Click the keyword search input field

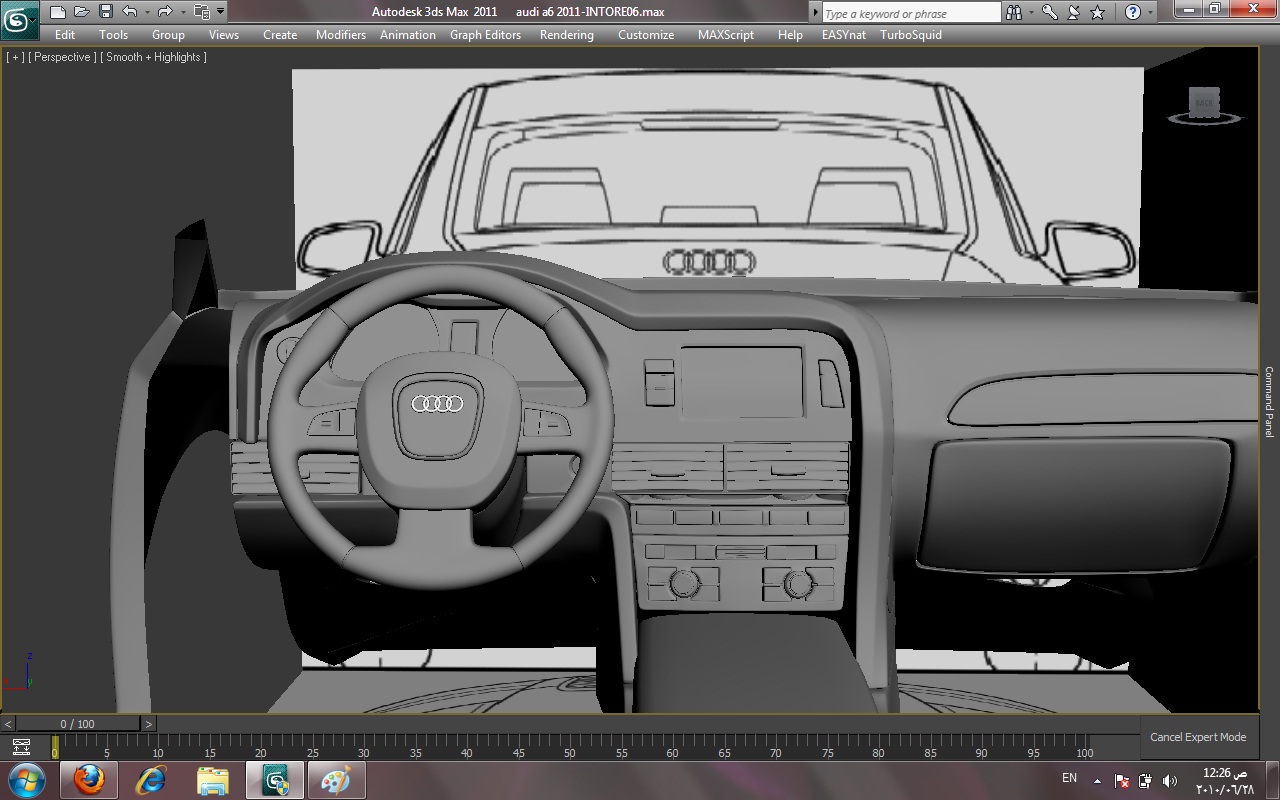(x=911, y=13)
